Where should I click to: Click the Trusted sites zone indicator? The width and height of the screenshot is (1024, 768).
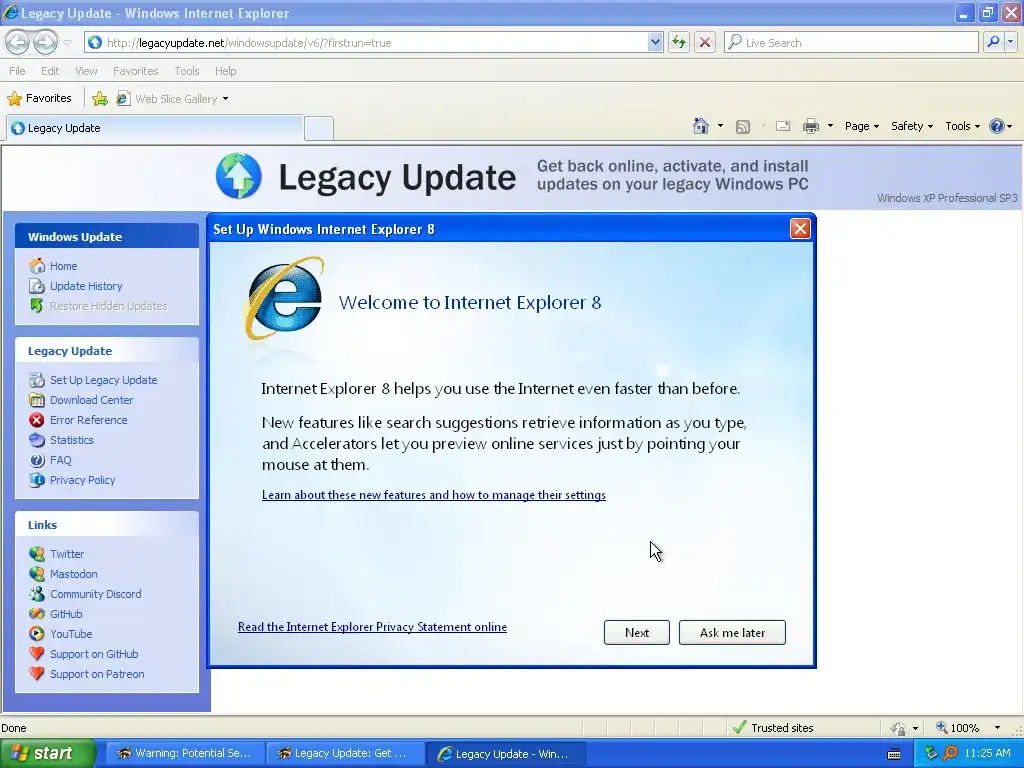tap(773, 728)
